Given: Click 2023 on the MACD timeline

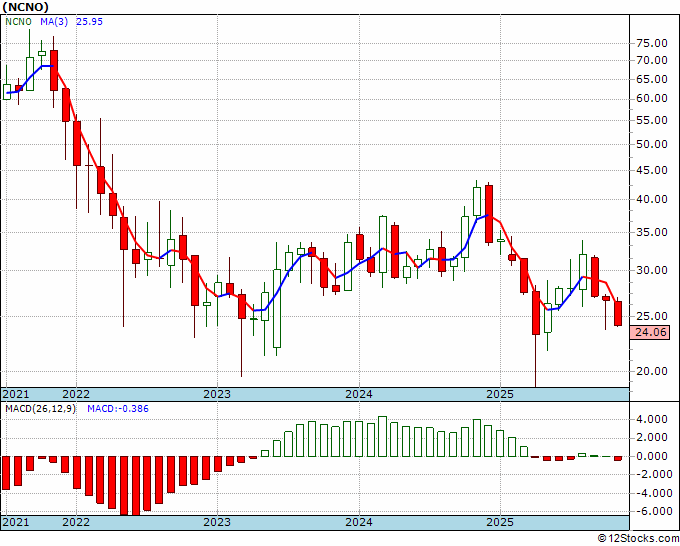Looking at the screenshot, I should (217, 522).
